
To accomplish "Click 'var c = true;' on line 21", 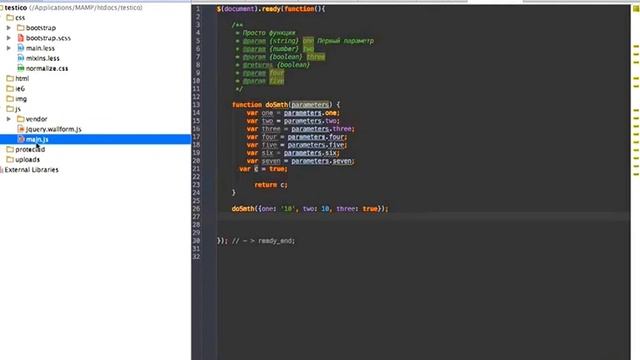I will click(263, 169).
